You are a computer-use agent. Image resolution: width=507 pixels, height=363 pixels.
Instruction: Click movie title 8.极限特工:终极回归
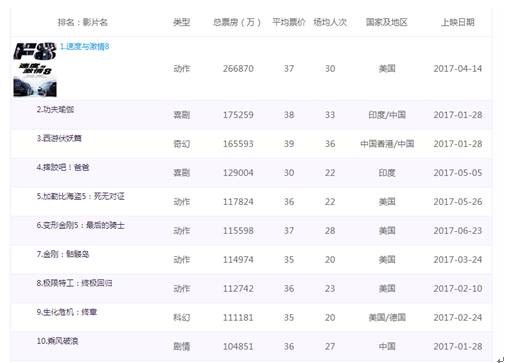tap(74, 283)
